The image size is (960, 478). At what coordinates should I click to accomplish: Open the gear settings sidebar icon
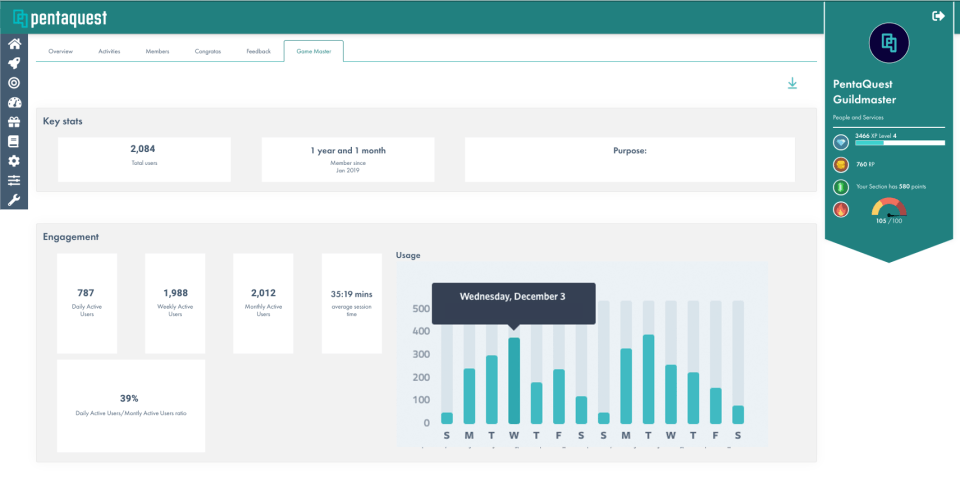click(x=14, y=161)
